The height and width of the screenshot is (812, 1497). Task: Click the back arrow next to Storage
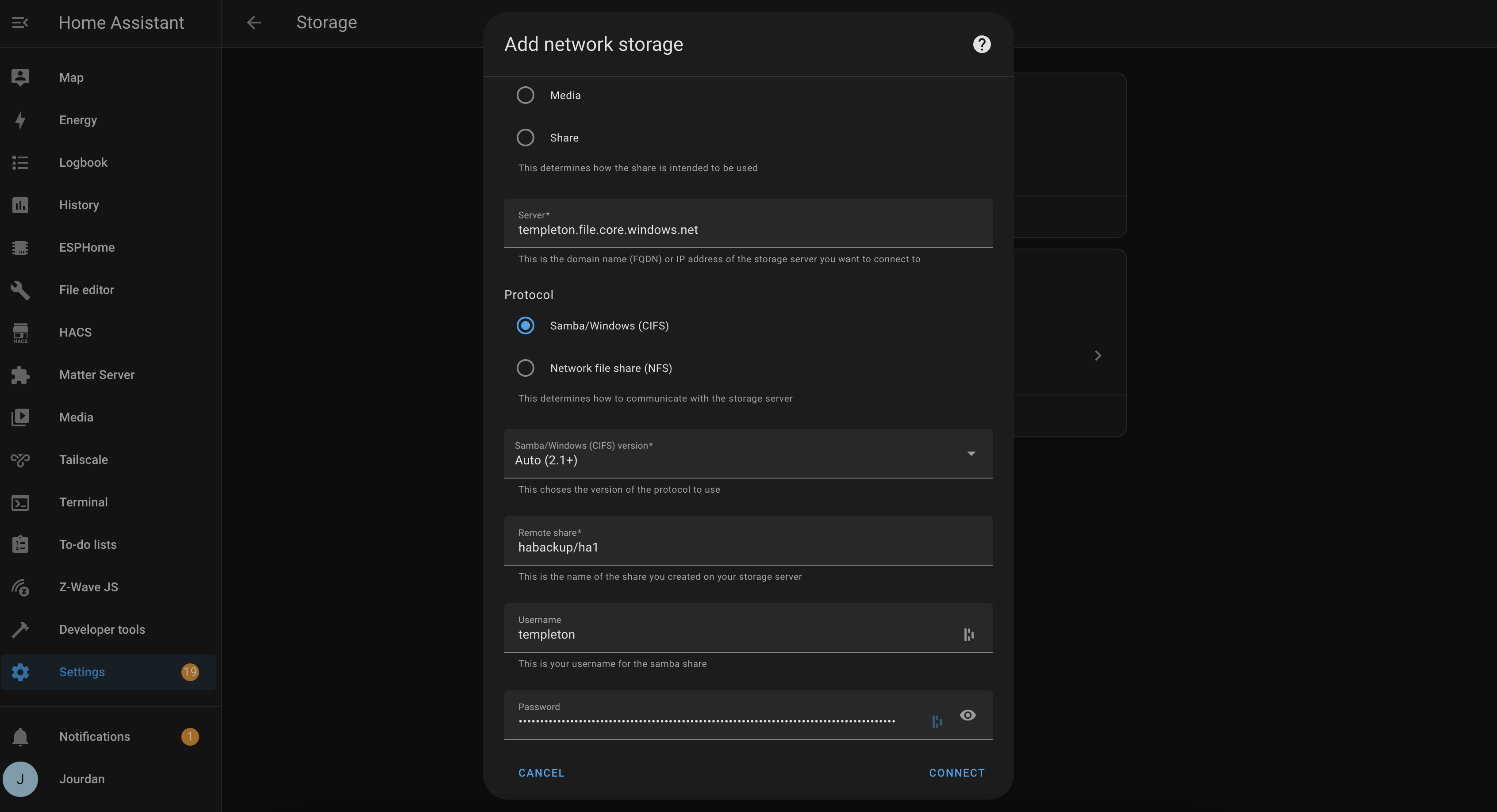coord(254,23)
